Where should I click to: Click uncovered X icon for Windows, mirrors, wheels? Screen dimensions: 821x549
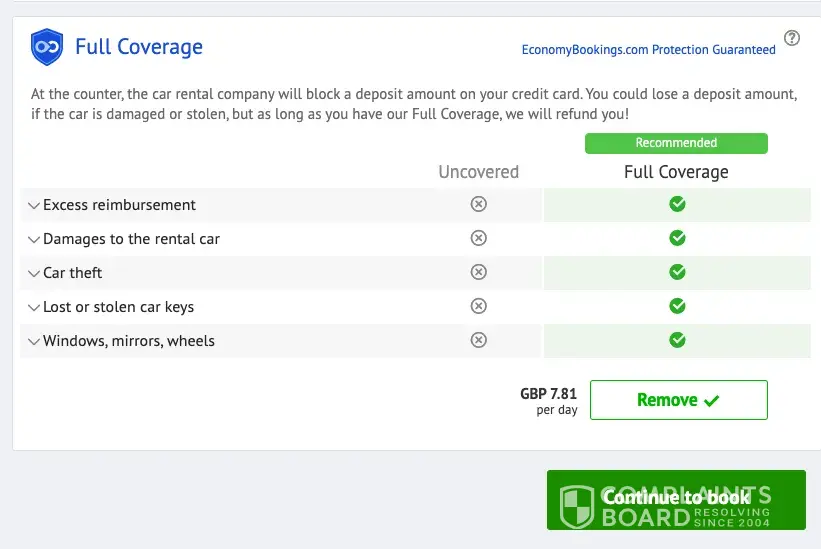click(479, 340)
